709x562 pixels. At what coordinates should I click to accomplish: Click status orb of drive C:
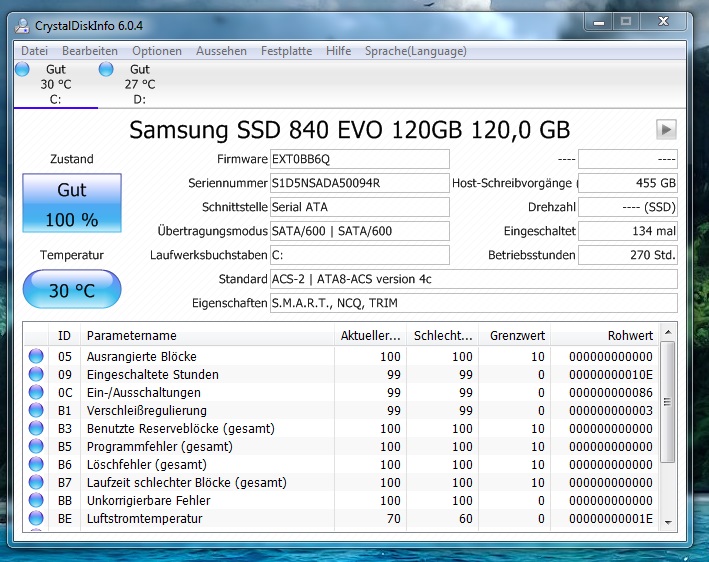[x=22, y=69]
